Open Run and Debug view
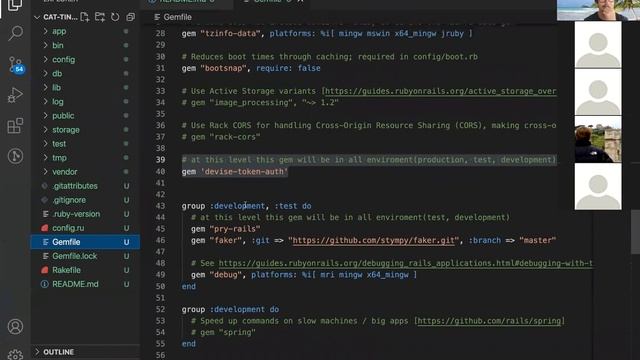This screenshot has width=640, height=360. pyautogui.click(x=15, y=95)
